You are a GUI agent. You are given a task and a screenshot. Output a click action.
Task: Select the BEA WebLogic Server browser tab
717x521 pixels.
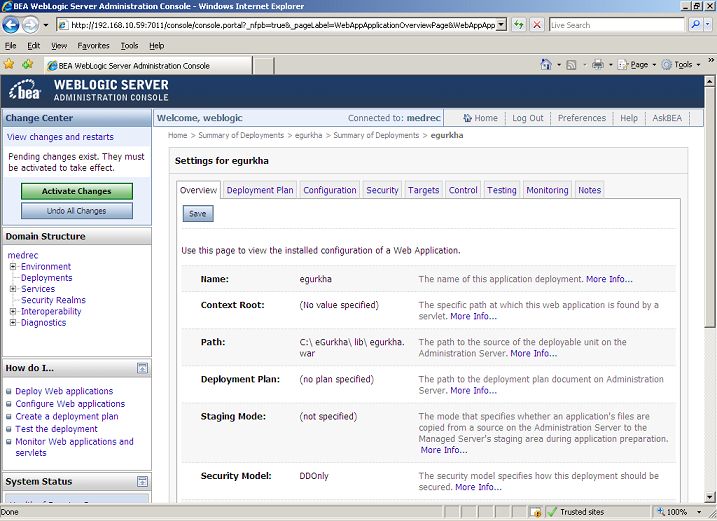pyautogui.click(x=148, y=65)
